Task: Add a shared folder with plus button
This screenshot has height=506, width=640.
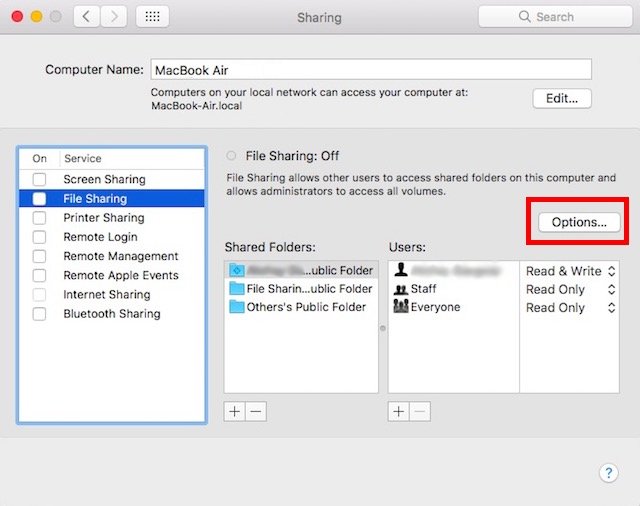Action: coord(234,411)
